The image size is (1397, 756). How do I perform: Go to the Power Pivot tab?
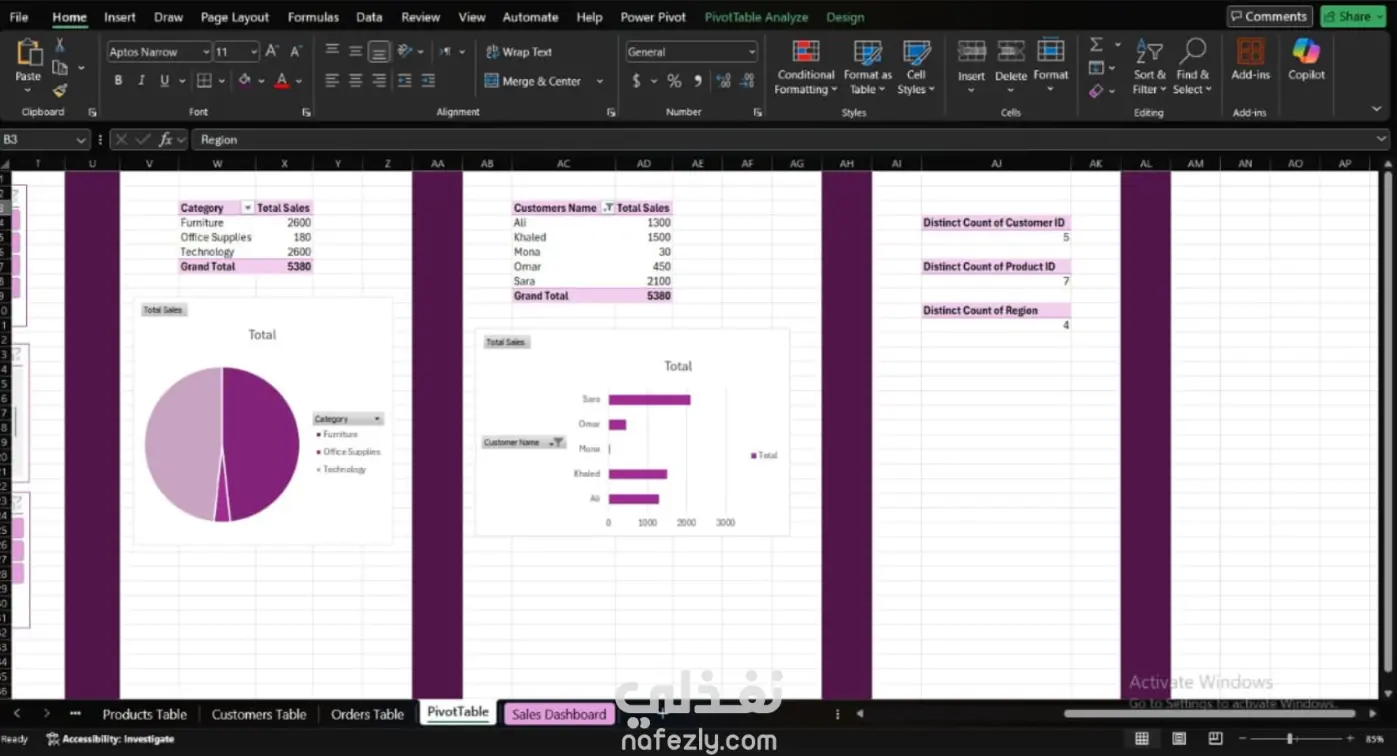pyautogui.click(x=653, y=17)
